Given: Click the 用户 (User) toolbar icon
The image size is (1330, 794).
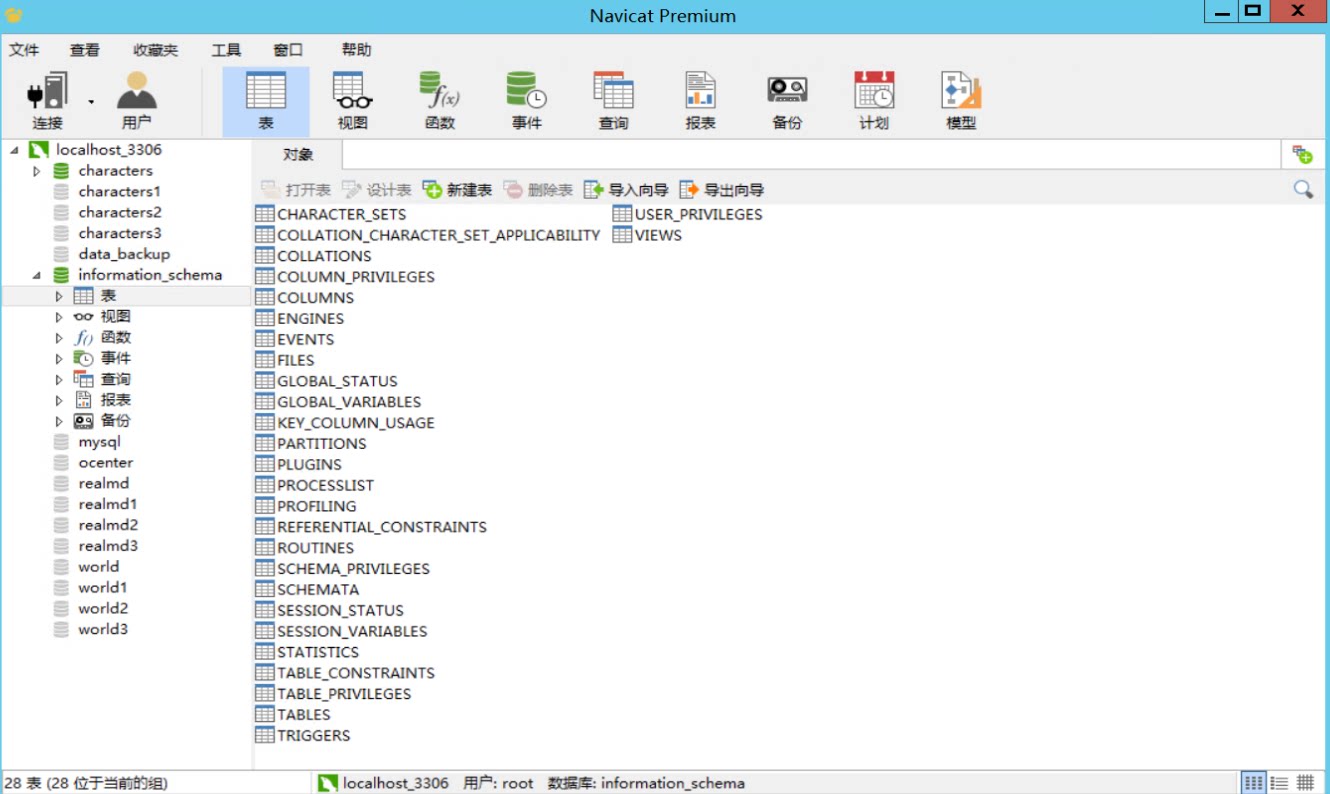Looking at the screenshot, I should click(136, 101).
